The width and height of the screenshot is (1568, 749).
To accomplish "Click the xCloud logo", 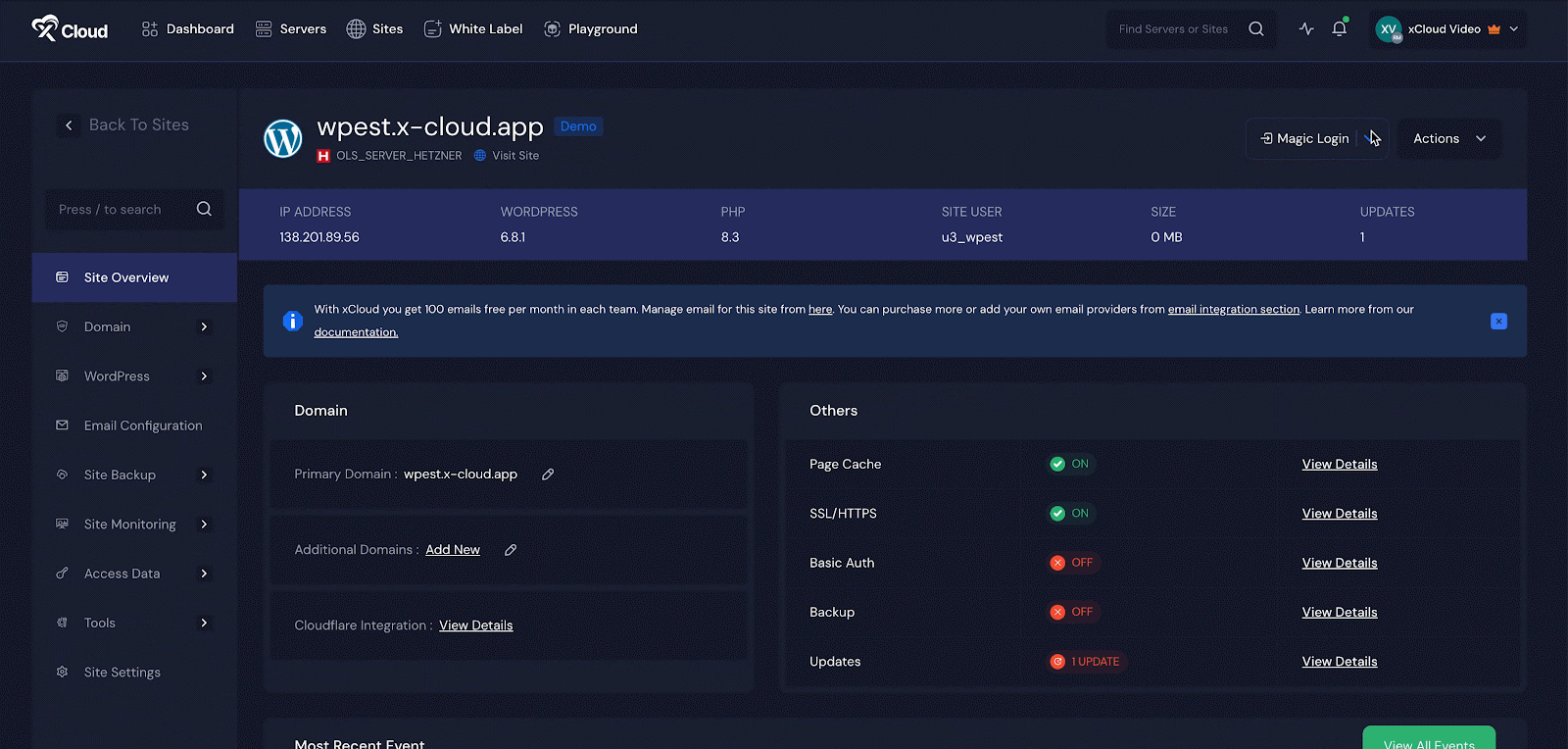I will (70, 28).
